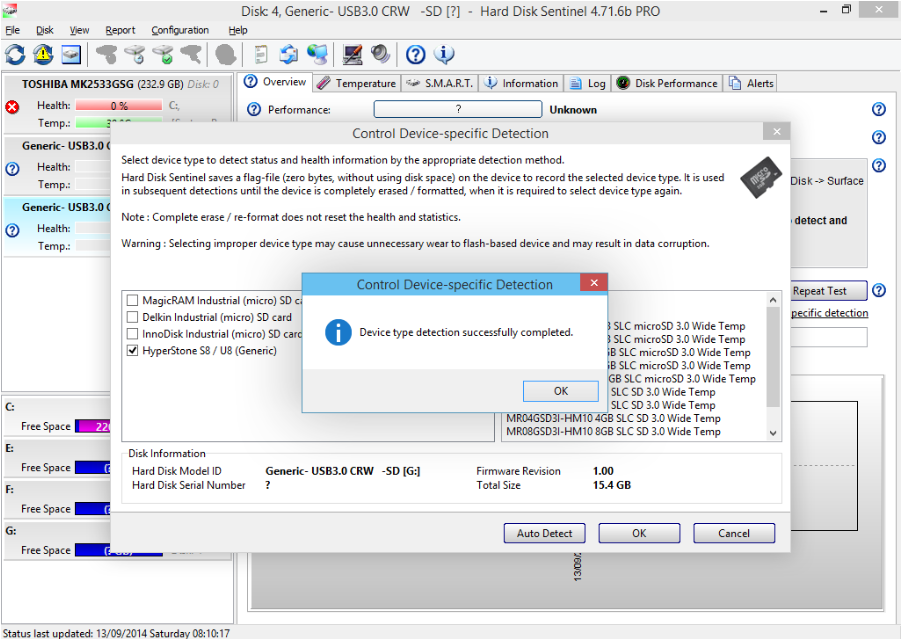This screenshot has height=639, width=901.
Task: Enable the Delkin Industrial SD card checkbox
Action: coord(132,317)
